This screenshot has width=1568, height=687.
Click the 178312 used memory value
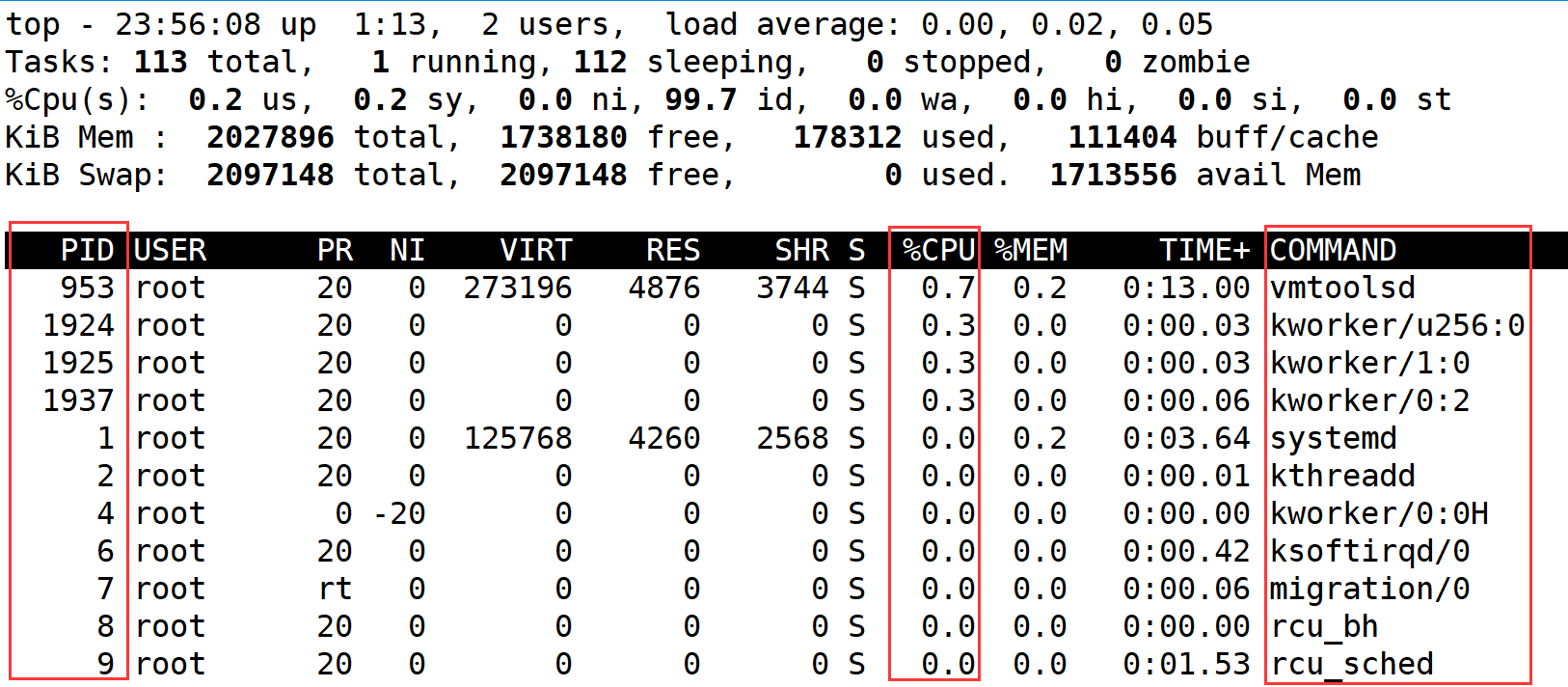(848, 138)
